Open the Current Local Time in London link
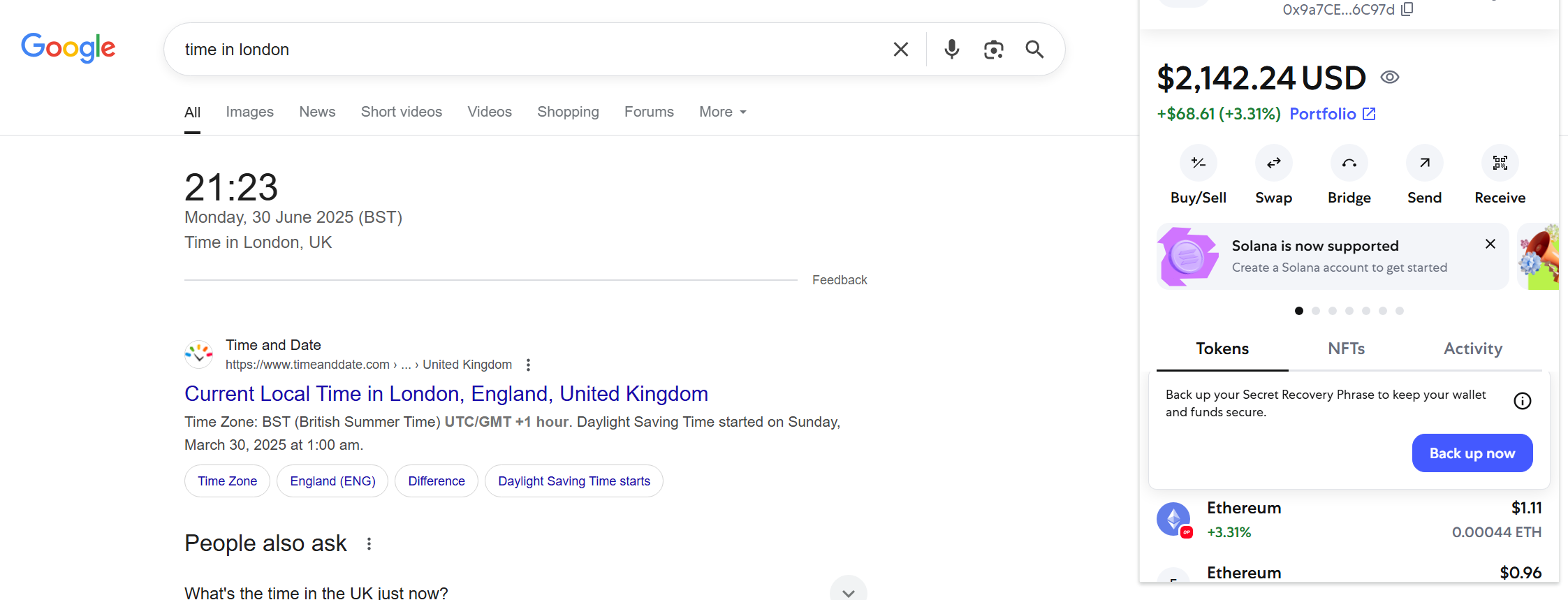Image resolution: width=1568 pixels, height=600 pixels. click(446, 394)
